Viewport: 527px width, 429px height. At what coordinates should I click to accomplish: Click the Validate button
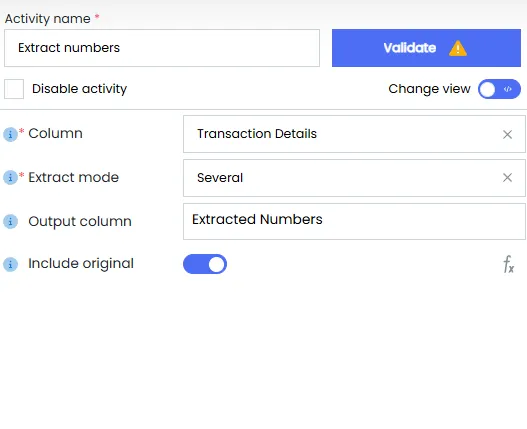point(426,48)
